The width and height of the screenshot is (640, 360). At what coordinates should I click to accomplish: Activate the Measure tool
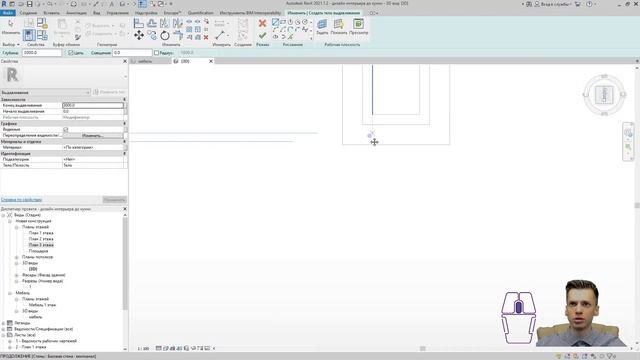(x=220, y=35)
